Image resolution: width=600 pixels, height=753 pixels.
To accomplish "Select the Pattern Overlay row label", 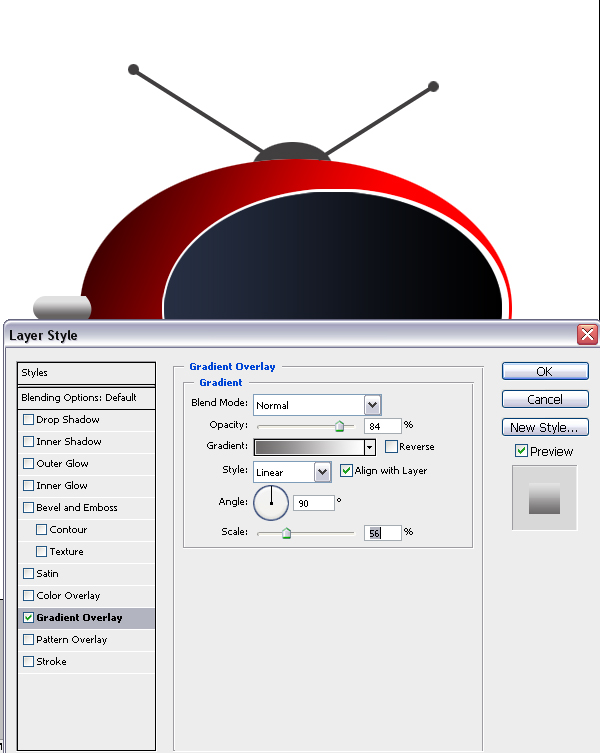I will click(x=72, y=640).
